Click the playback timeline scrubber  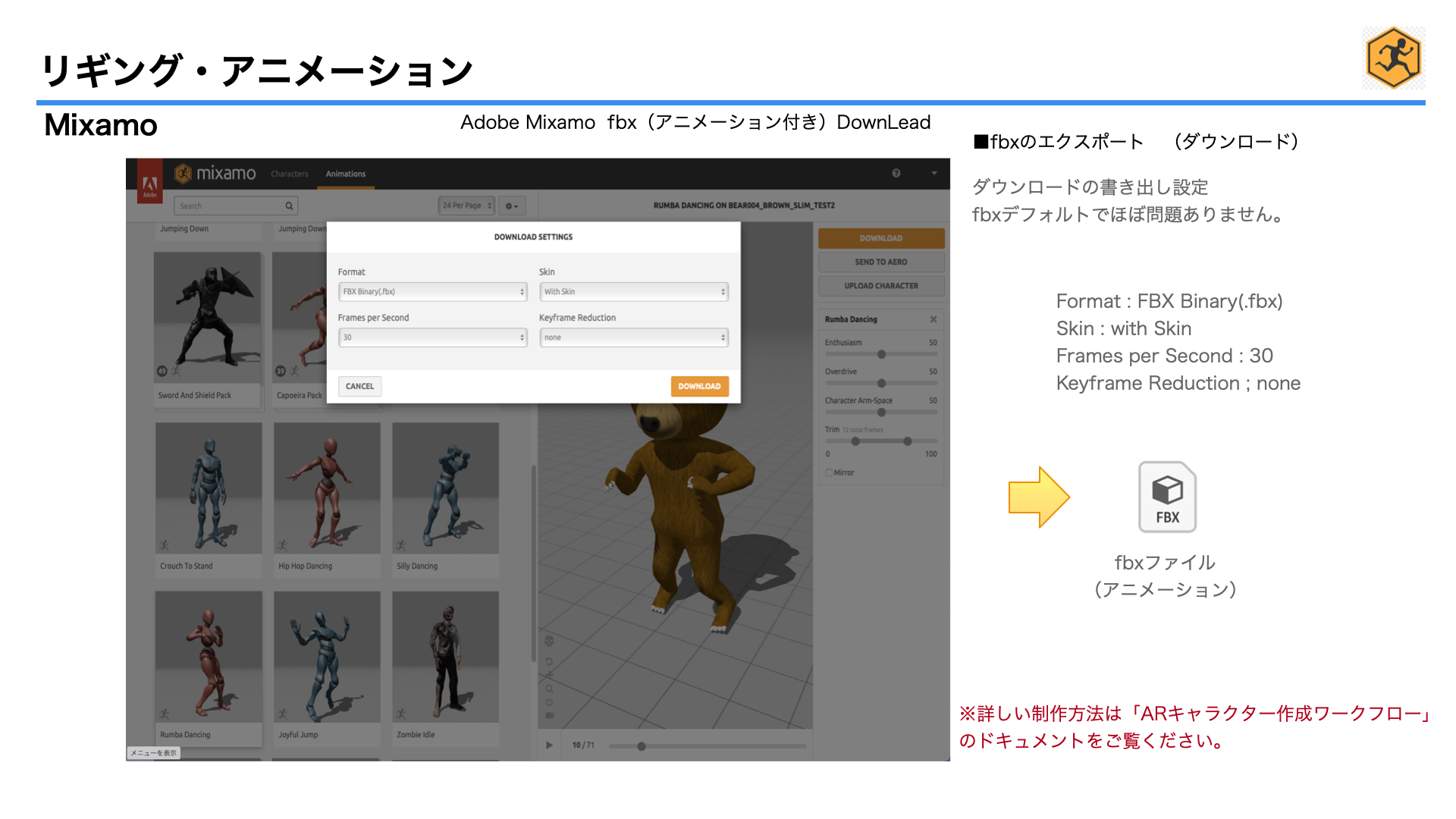point(642,746)
